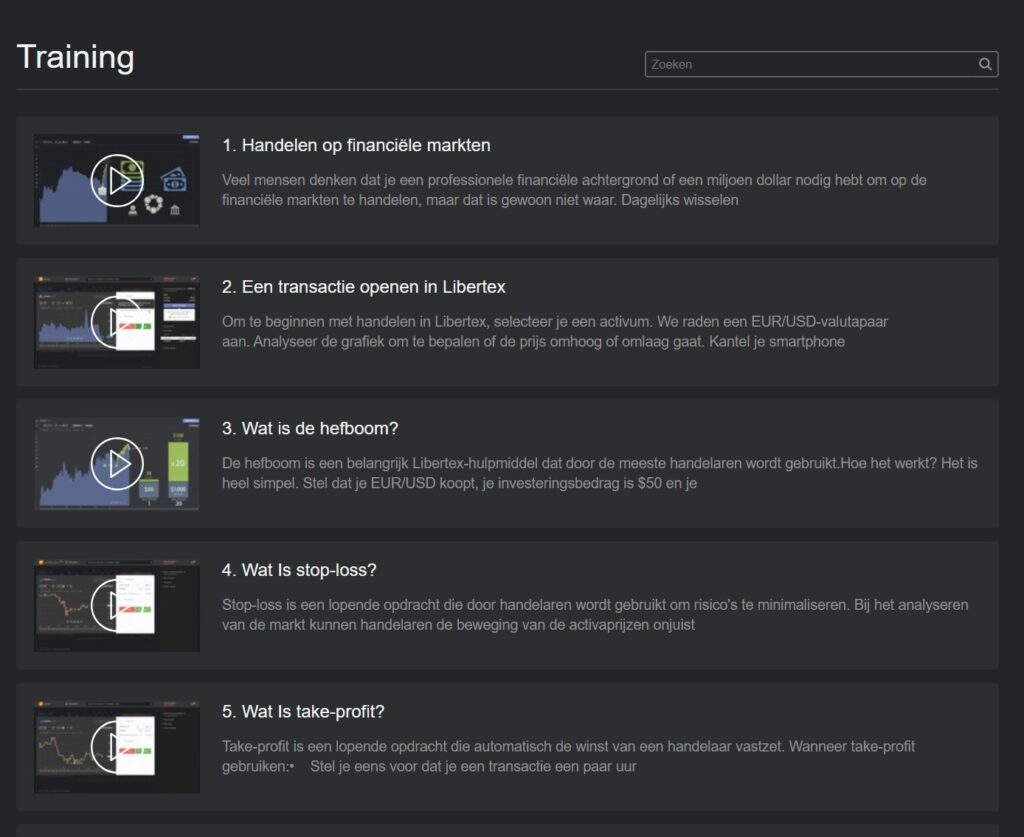Click the description starting 'Om te beginnen met handelen'

pos(554,331)
